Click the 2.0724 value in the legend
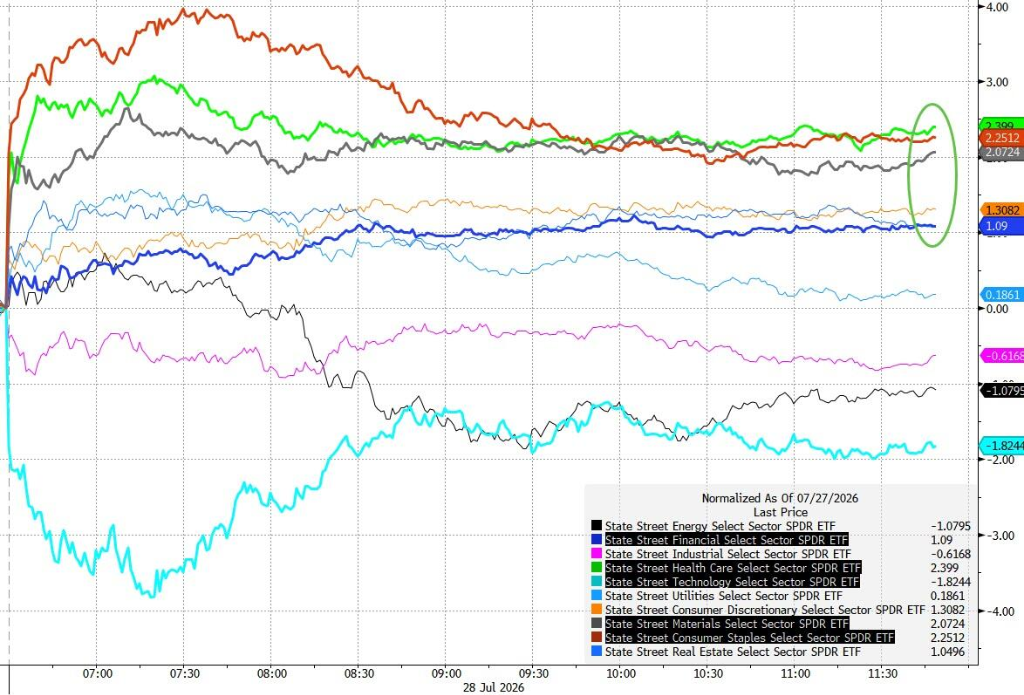Screen dimensions: 1024x695 tap(948, 624)
